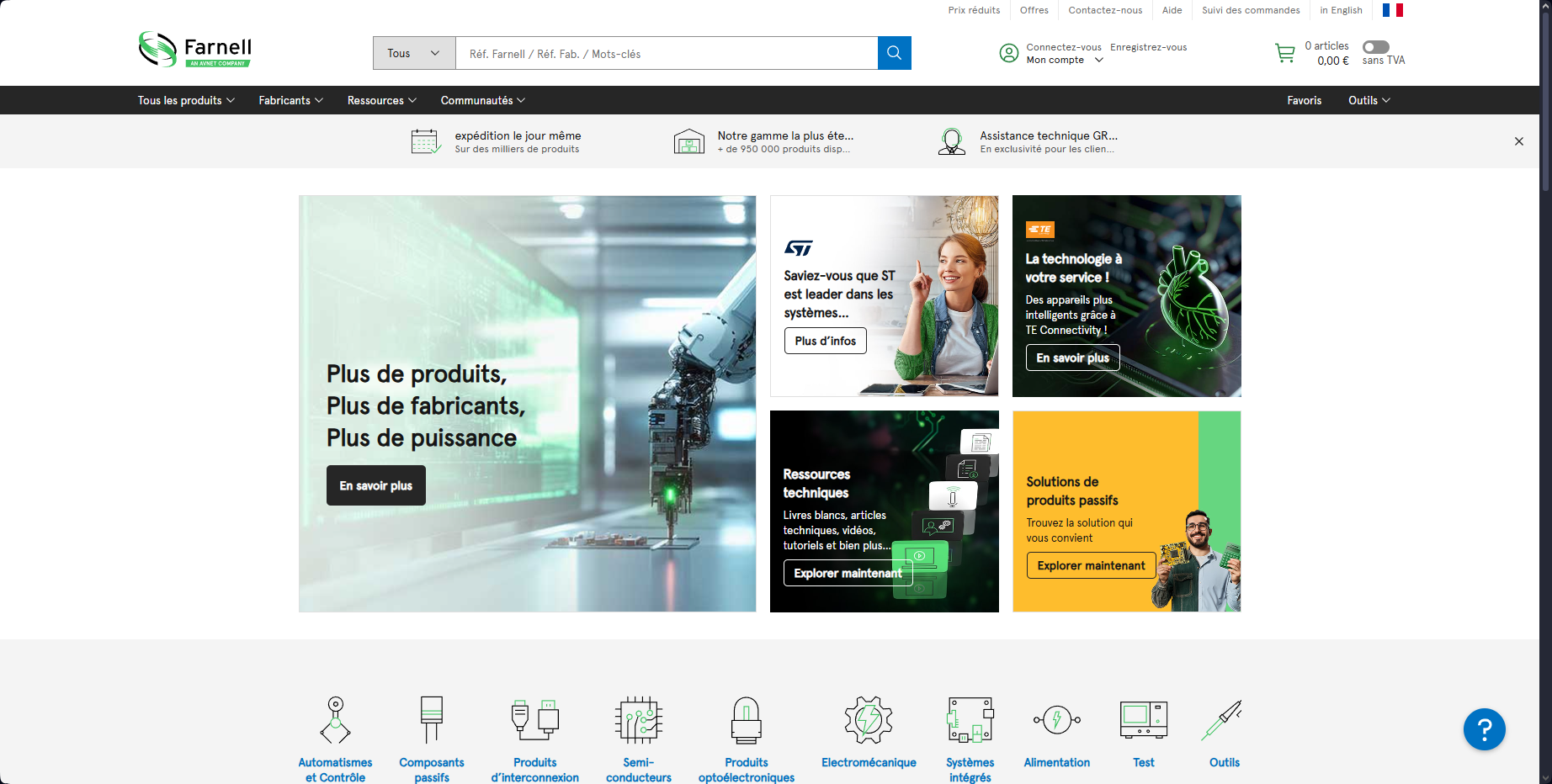Click the warehouse product range icon
The width and height of the screenshot is (1552, 784).
point(688,141)
